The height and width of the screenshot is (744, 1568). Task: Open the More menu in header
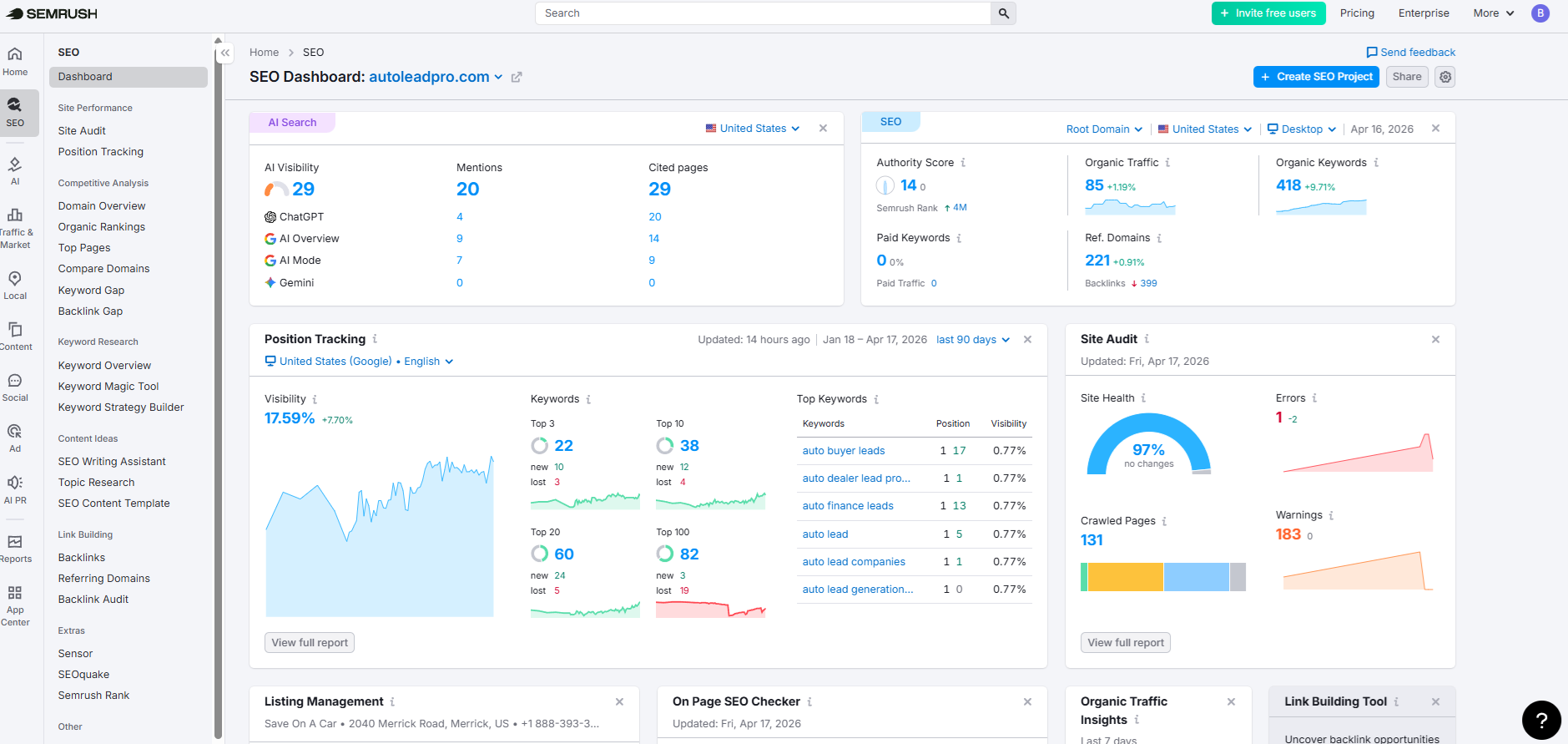pyautogui.click(x=1493, y=13)
